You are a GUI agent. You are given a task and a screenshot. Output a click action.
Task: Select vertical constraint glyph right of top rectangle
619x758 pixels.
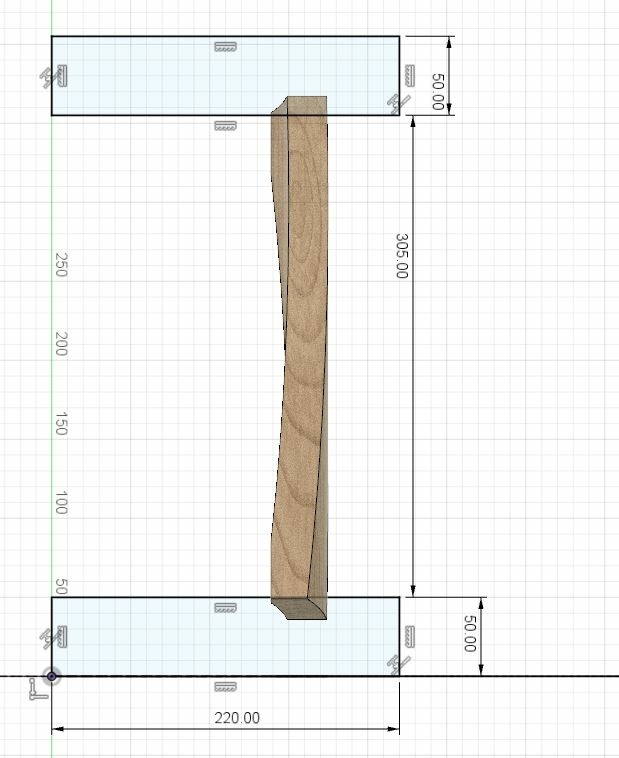[x=410, y=76]
